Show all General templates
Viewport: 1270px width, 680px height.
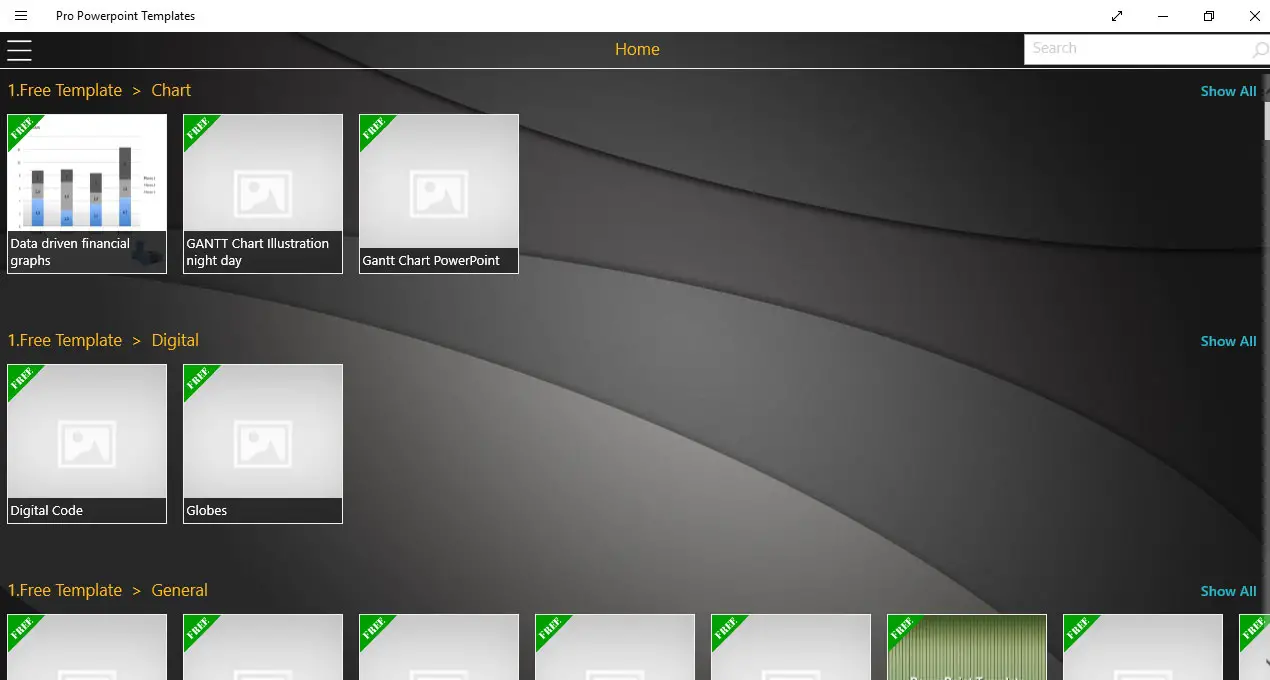point(1228,591)
